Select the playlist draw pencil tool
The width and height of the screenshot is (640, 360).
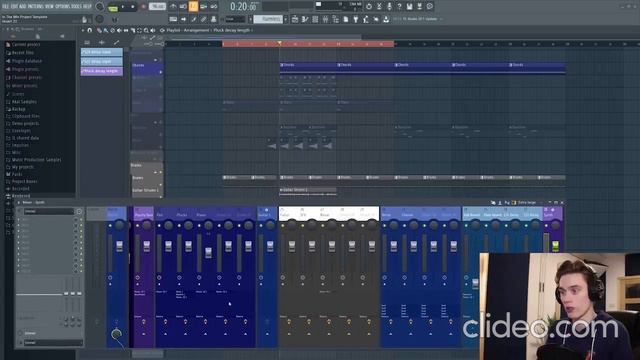click(x=99, y=30)
